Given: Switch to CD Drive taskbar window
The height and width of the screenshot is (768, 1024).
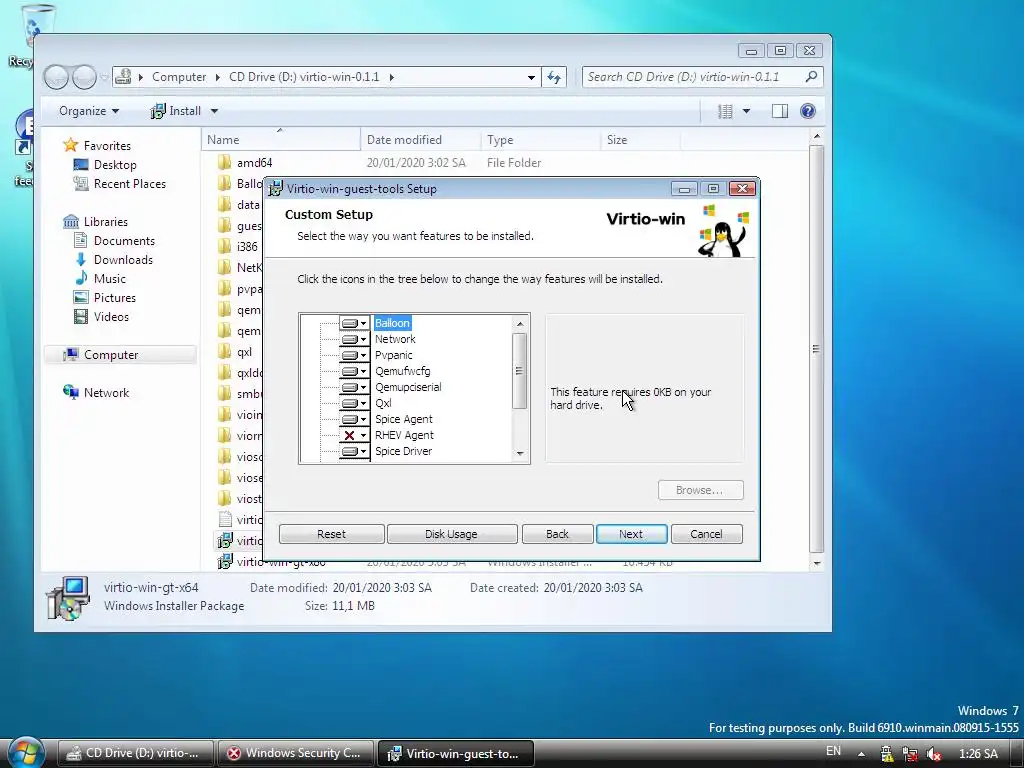Looking at the screenshot, I should point(136,753).
